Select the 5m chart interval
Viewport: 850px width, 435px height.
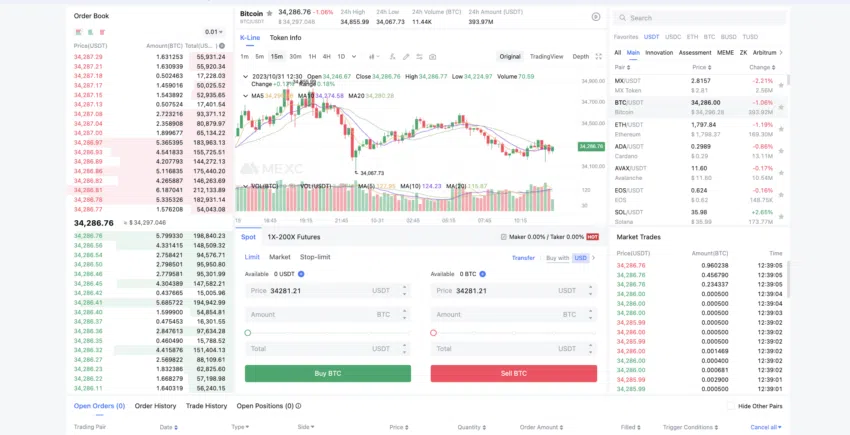pos(260,56)
